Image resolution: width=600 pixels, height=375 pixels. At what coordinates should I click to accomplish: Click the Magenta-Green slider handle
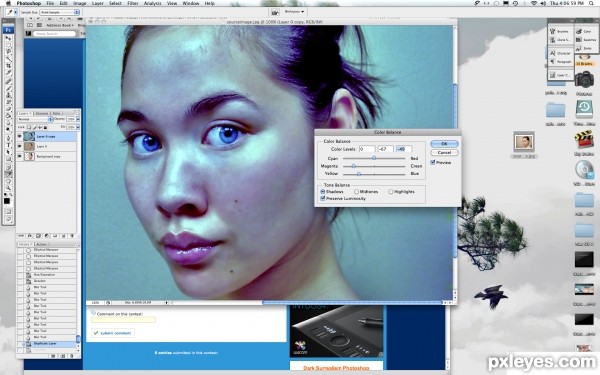click(x=354, y=166)
